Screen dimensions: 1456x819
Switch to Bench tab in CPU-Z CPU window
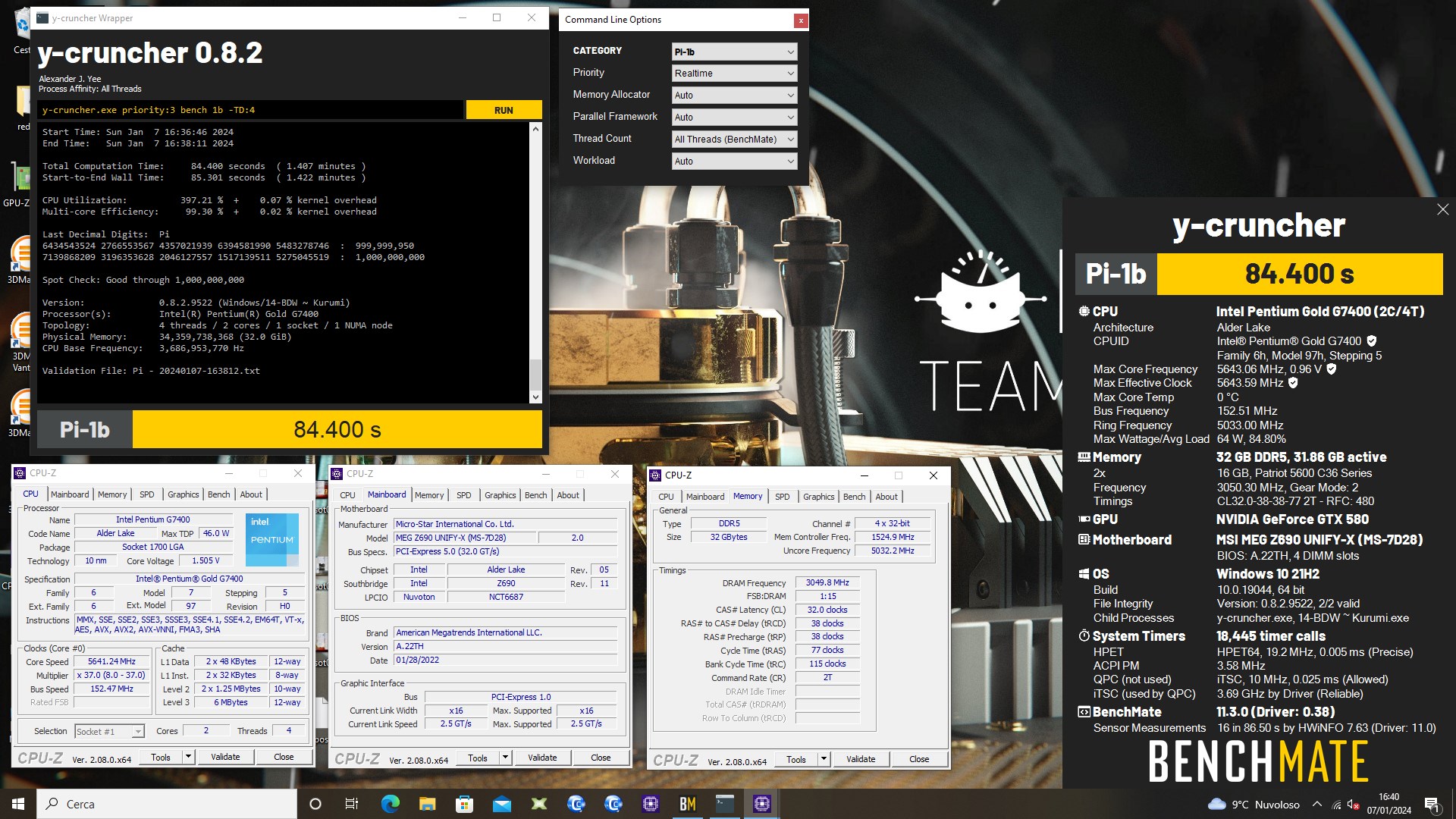[219, 494]
